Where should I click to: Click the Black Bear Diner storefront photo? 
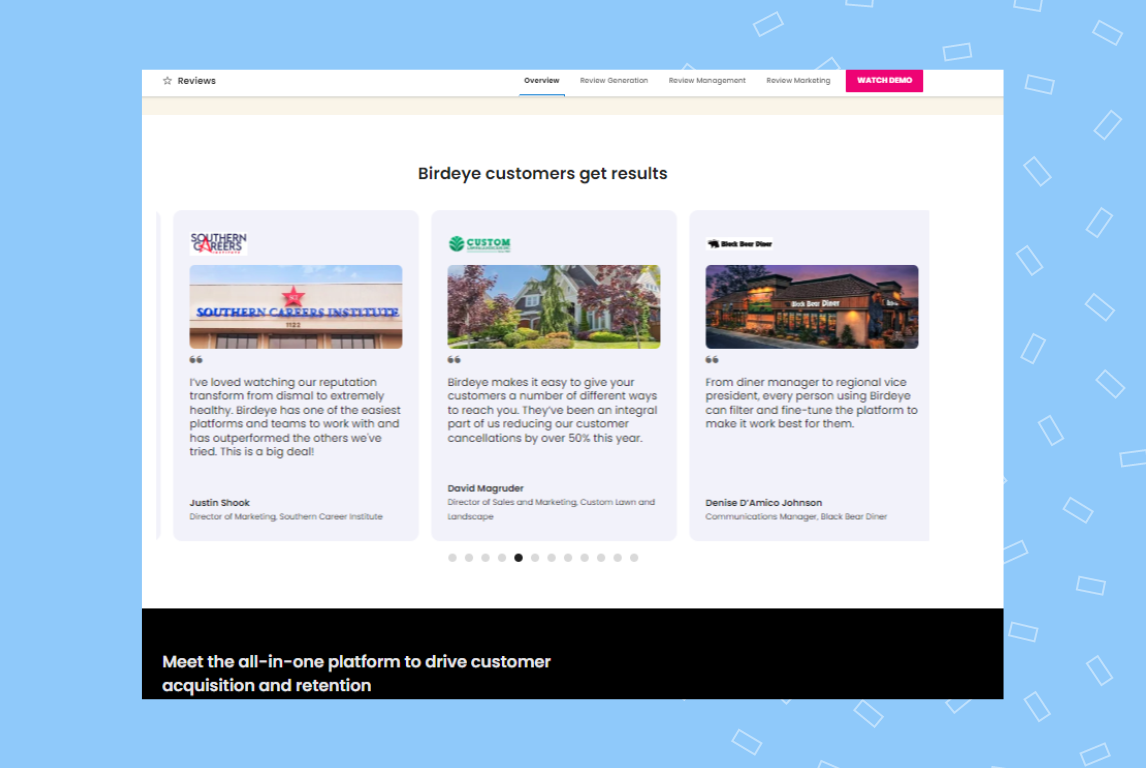tap(811, 307)
